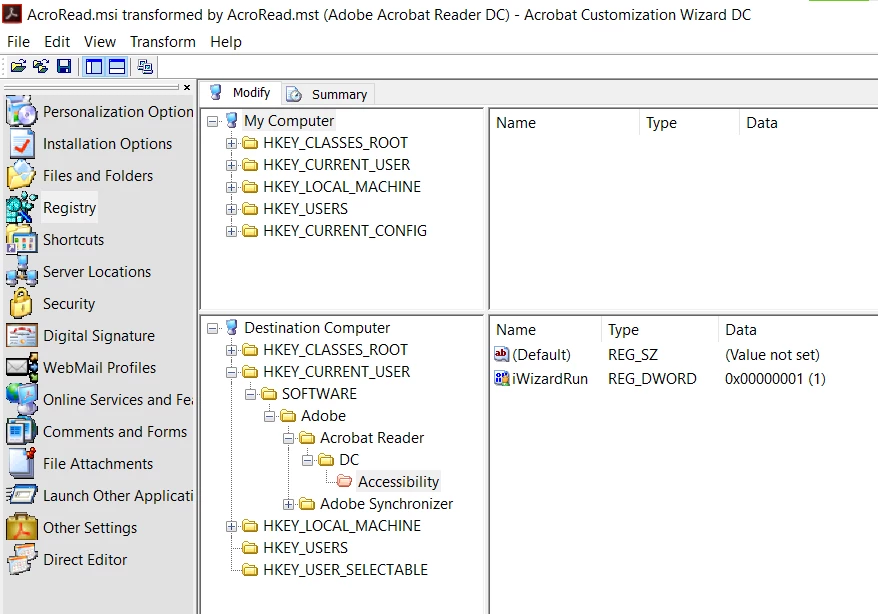The height and width of the screenshot is (614, 878).
Task: Select the HKEY_USER_SELECTABLE key
Action: pos(345,569)
